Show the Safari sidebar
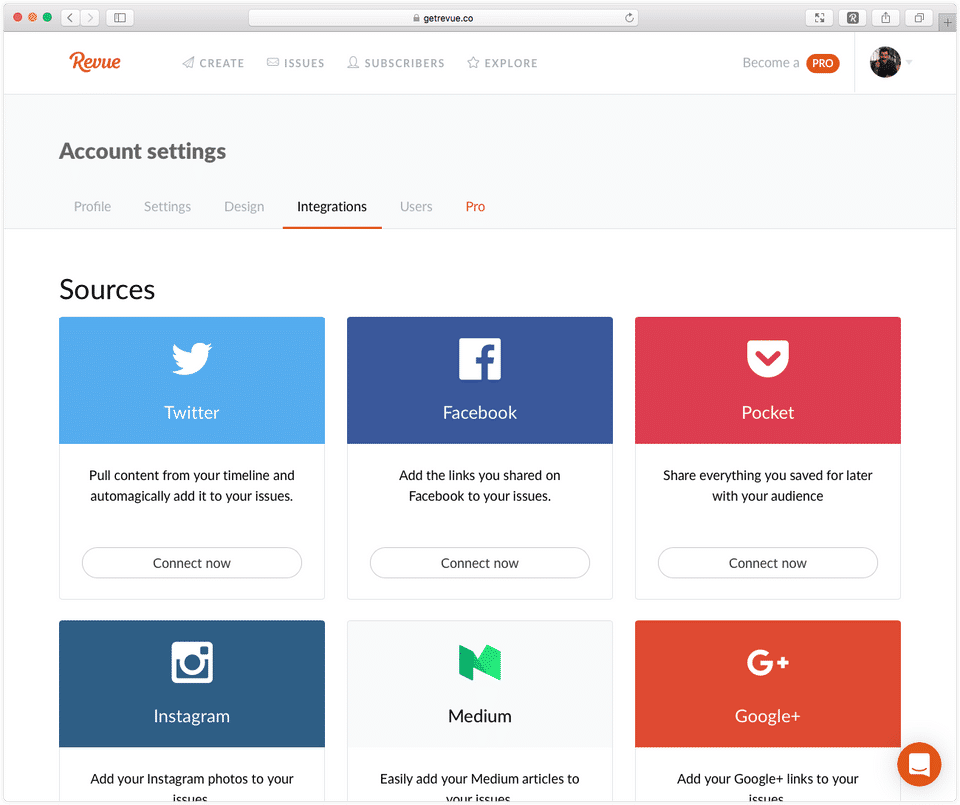The image size is (960, 805). [120, 18]
